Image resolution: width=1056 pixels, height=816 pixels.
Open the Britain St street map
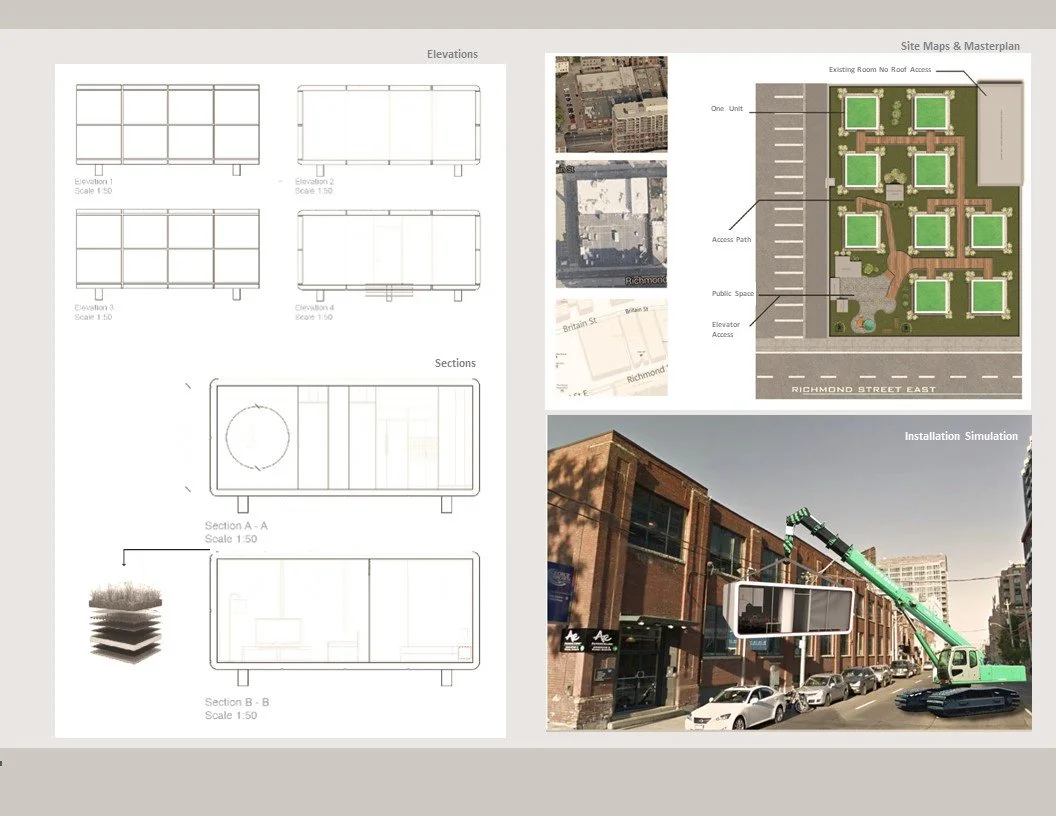click(x=611, y=348)
